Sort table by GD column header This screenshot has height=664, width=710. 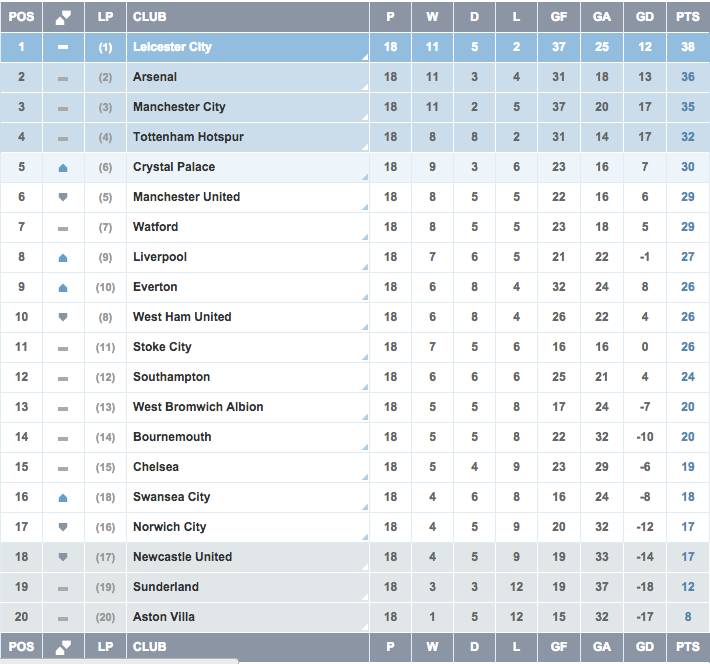point(645,17)
